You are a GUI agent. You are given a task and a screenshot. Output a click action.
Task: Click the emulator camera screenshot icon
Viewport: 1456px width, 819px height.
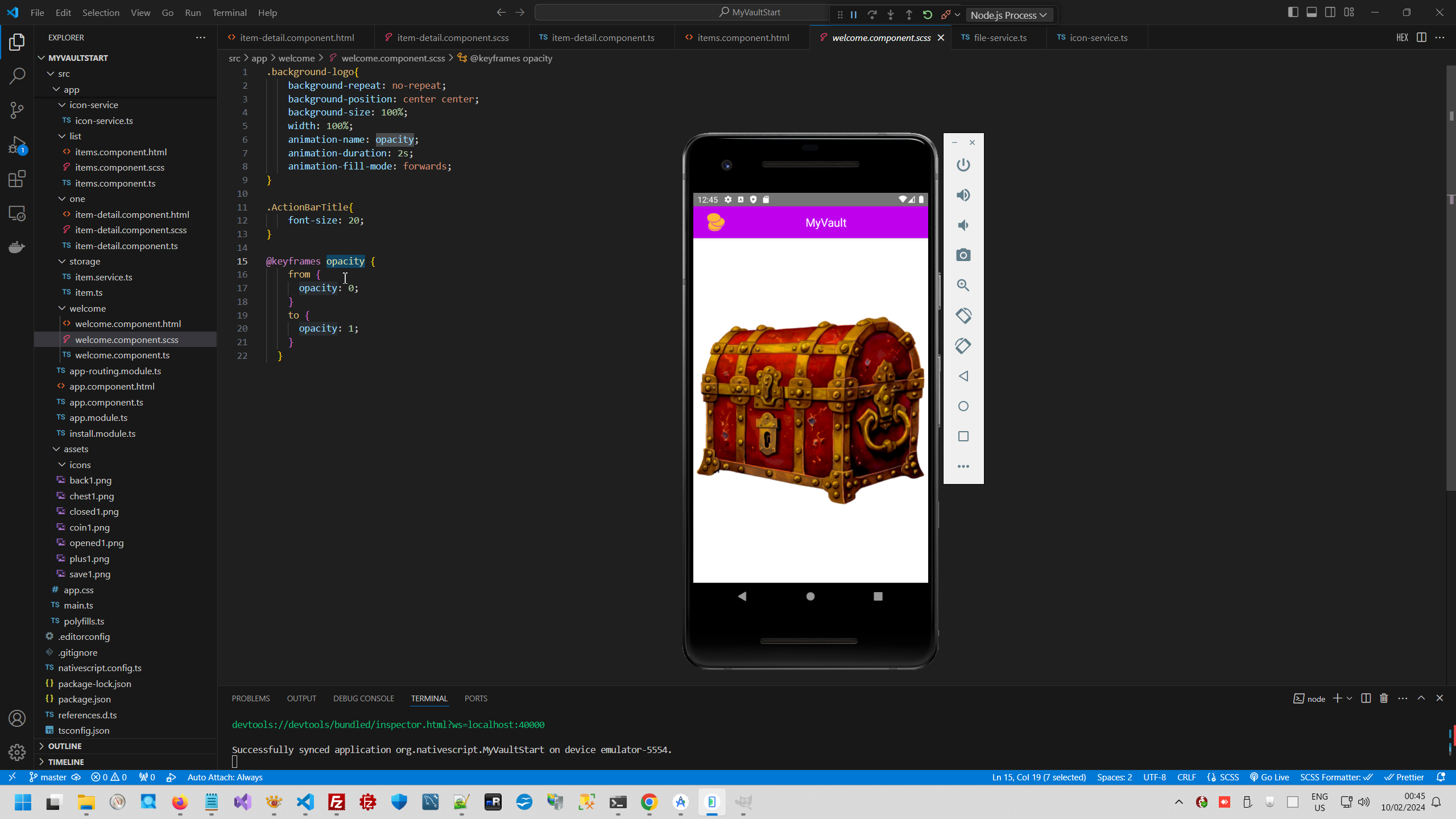coord(962,255)
